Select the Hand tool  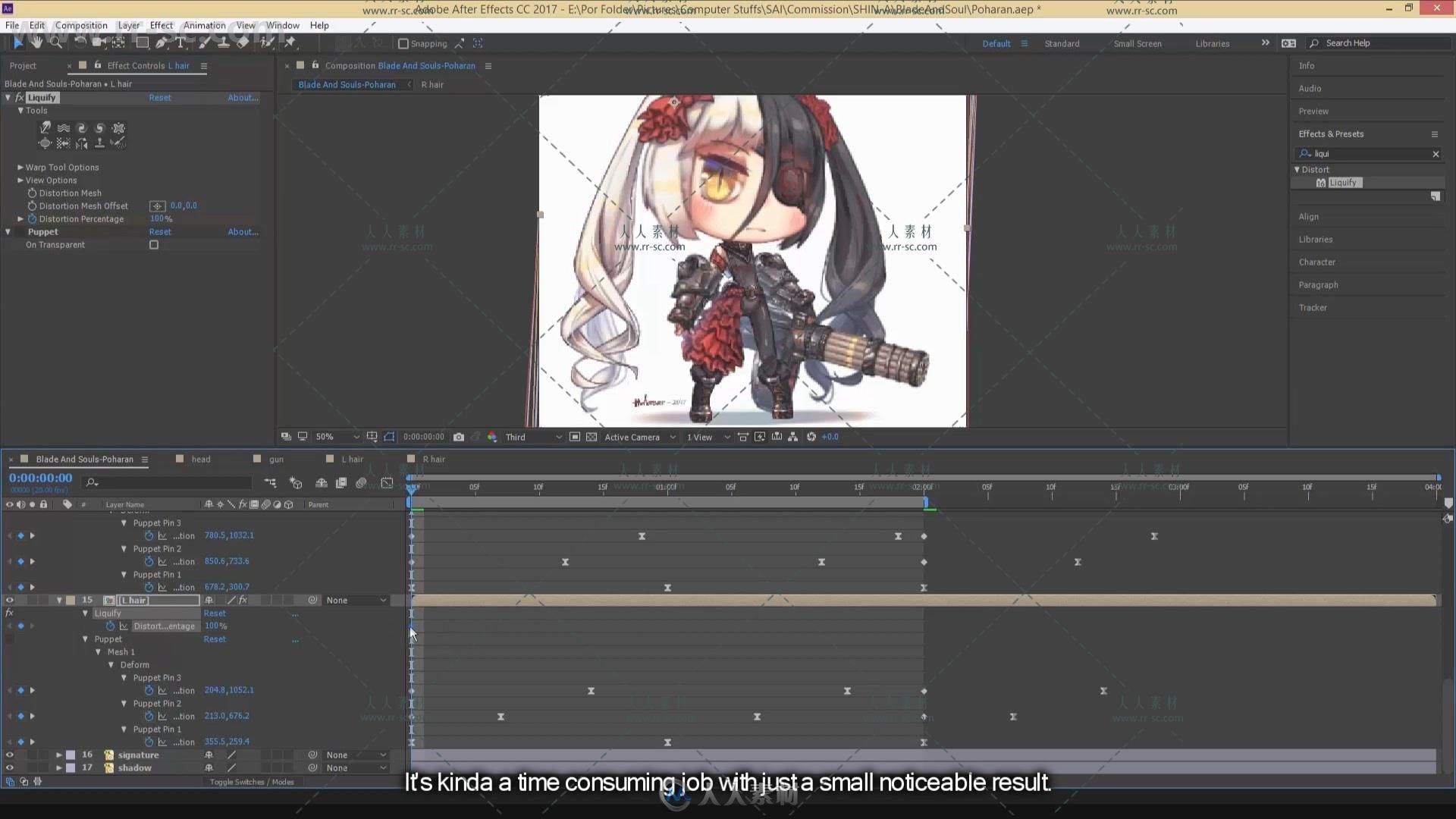coord(36,43)
